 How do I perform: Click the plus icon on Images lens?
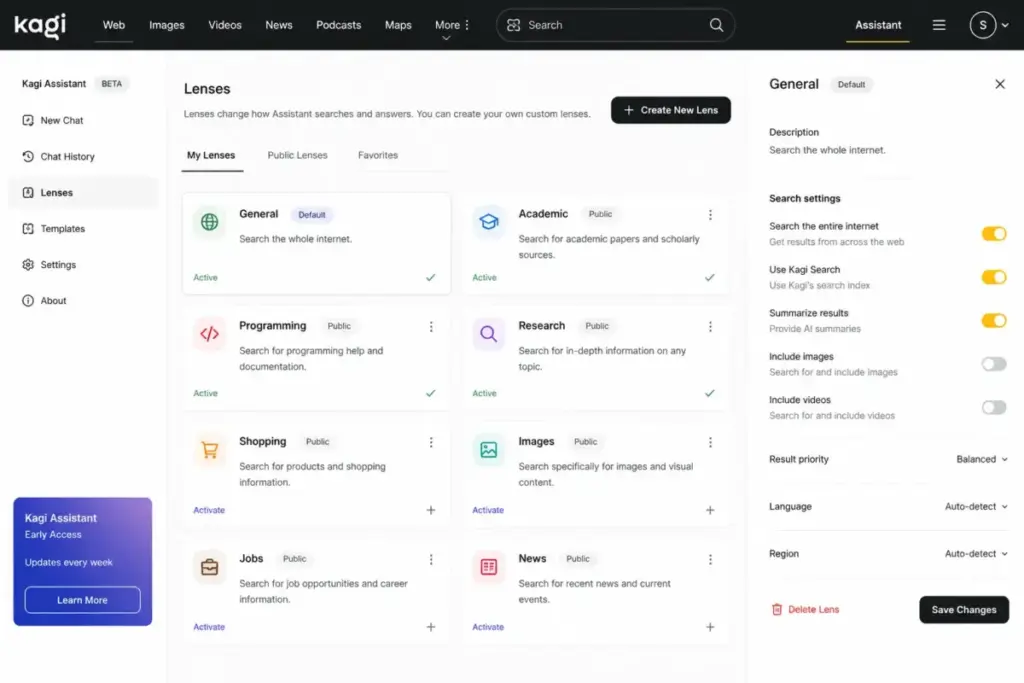(x=710, y=510)
